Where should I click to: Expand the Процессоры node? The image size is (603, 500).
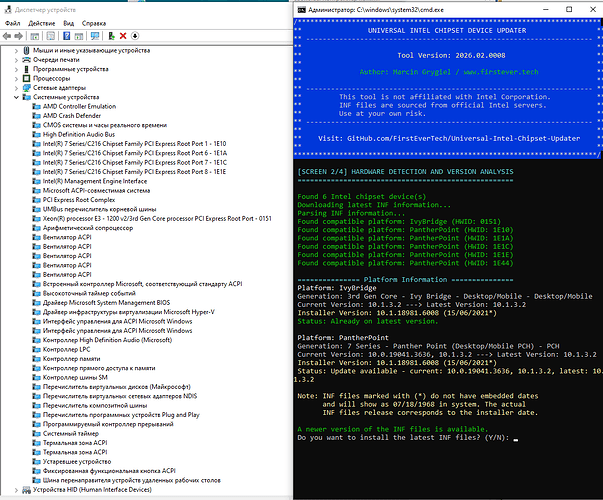coord(16,78)
